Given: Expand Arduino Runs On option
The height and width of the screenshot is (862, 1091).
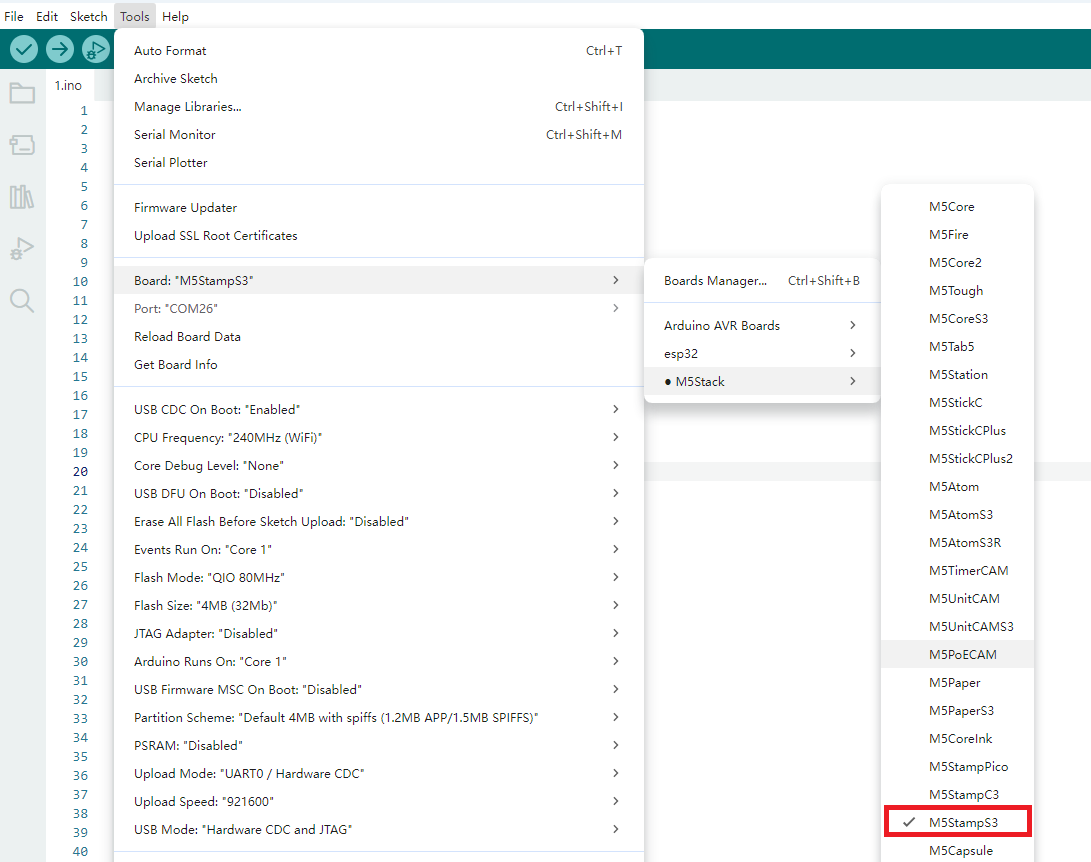Looking at the screenshot, I should tap(379, 661).
